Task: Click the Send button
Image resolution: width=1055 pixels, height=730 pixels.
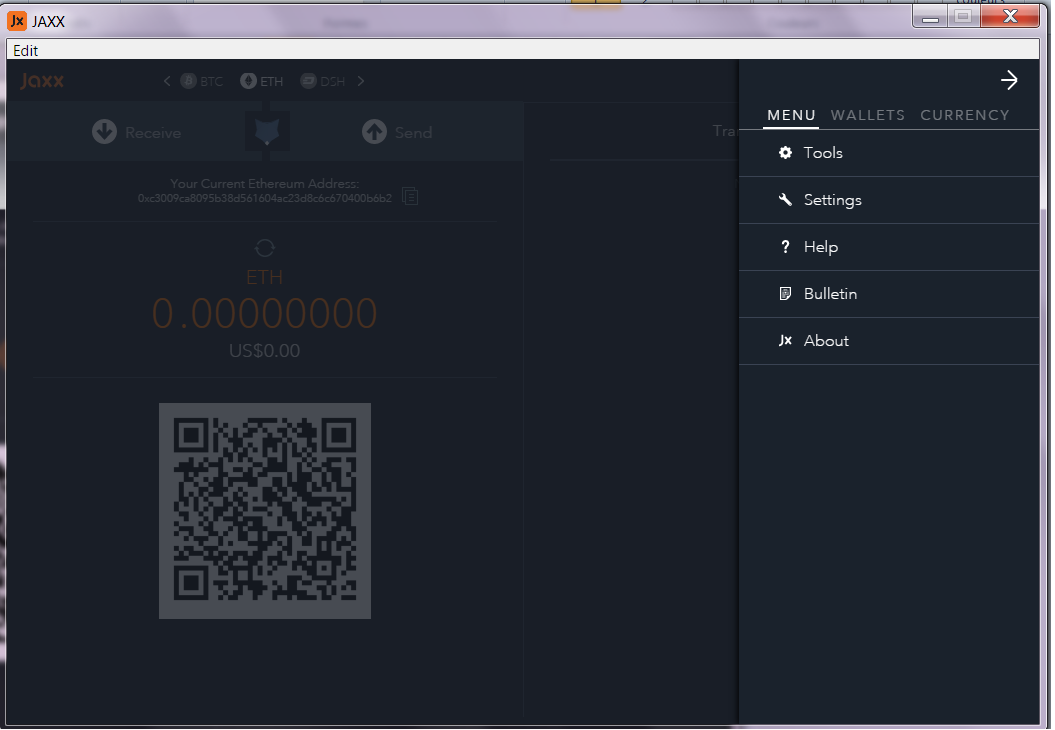Action: click(397, 131)
